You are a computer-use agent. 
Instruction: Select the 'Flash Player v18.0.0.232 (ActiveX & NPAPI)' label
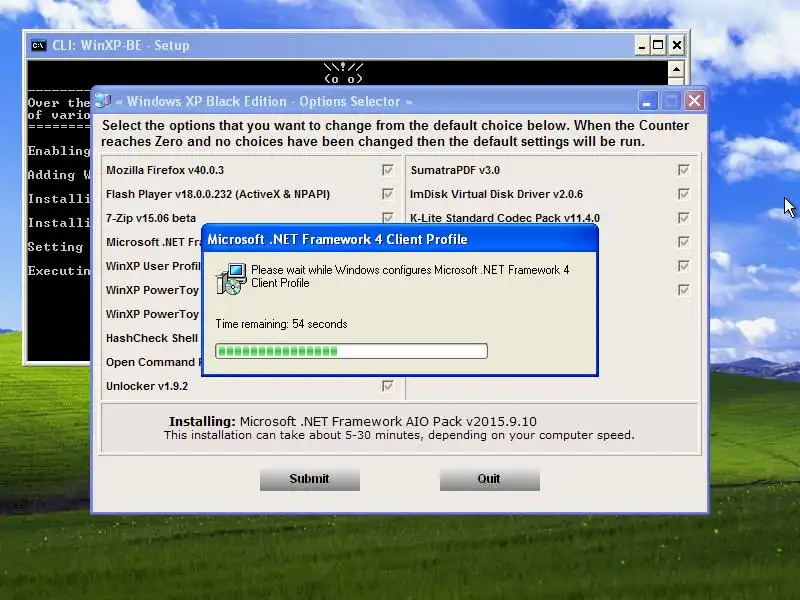pyautogui.click(x=218, y=194)
